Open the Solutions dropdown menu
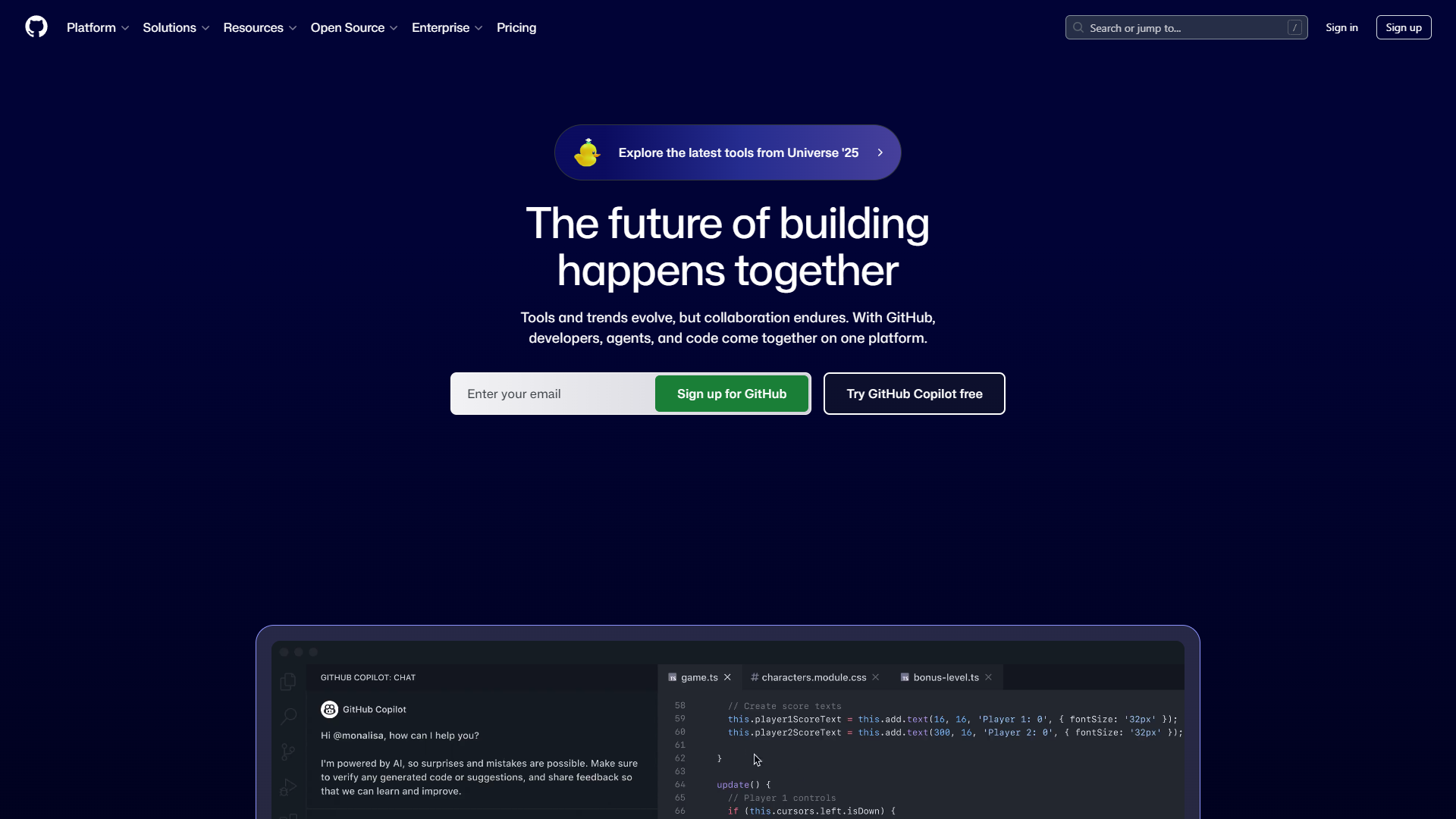This screenshot has height=819, width=1456. coord(175,27)
